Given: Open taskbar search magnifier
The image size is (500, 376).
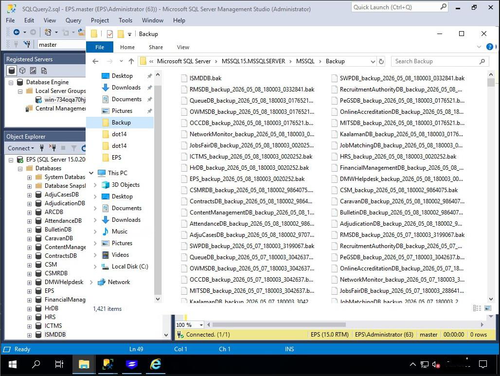Looking at the screenshot, I should (36, 364).
